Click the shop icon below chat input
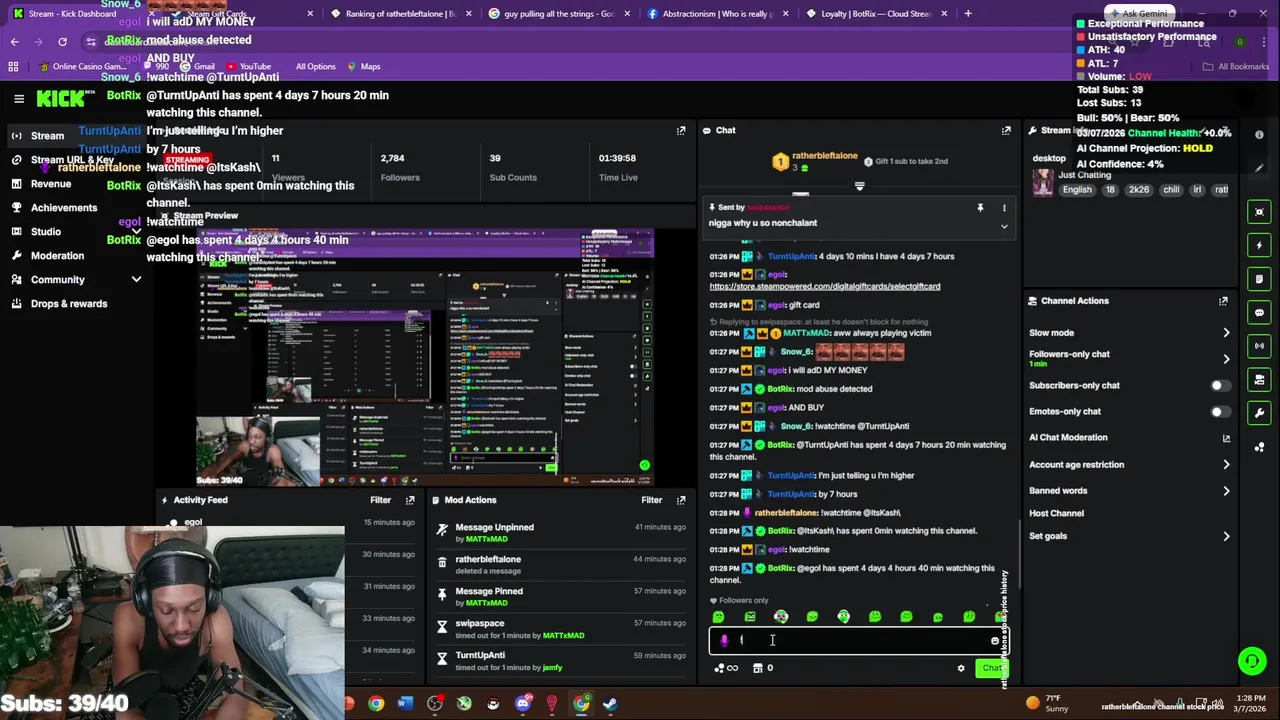Viewport: 1280px width, 720px height. 757,668
